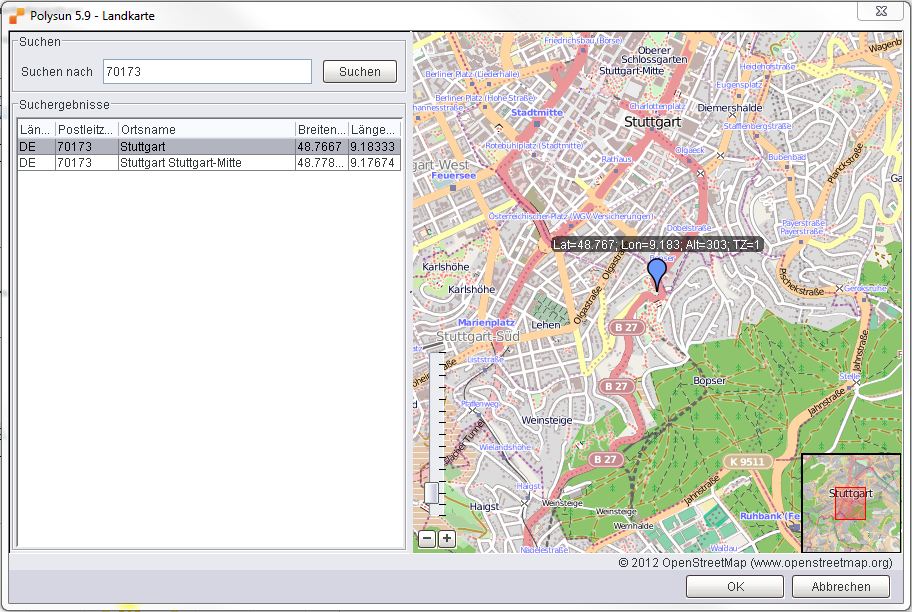
Task: Sort results by Ortsname column header
Action: click(205, 130)
